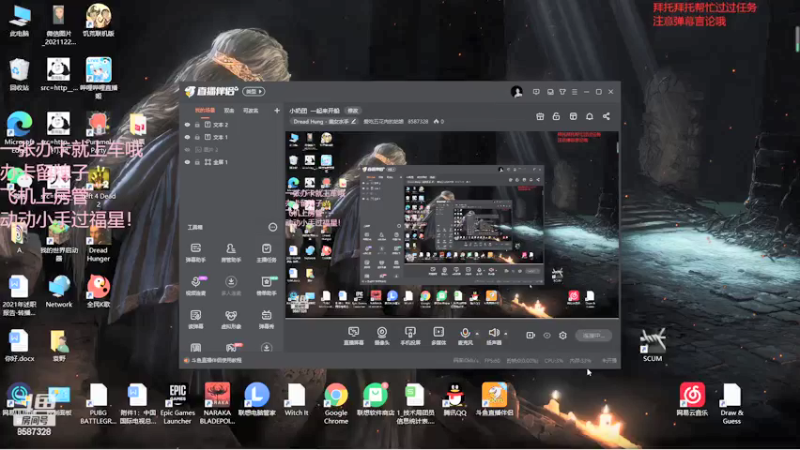Click the unlock padlock icon above preview
This screenshot has height=450, width=800.
pyautogui.click(x=556, y=116)
